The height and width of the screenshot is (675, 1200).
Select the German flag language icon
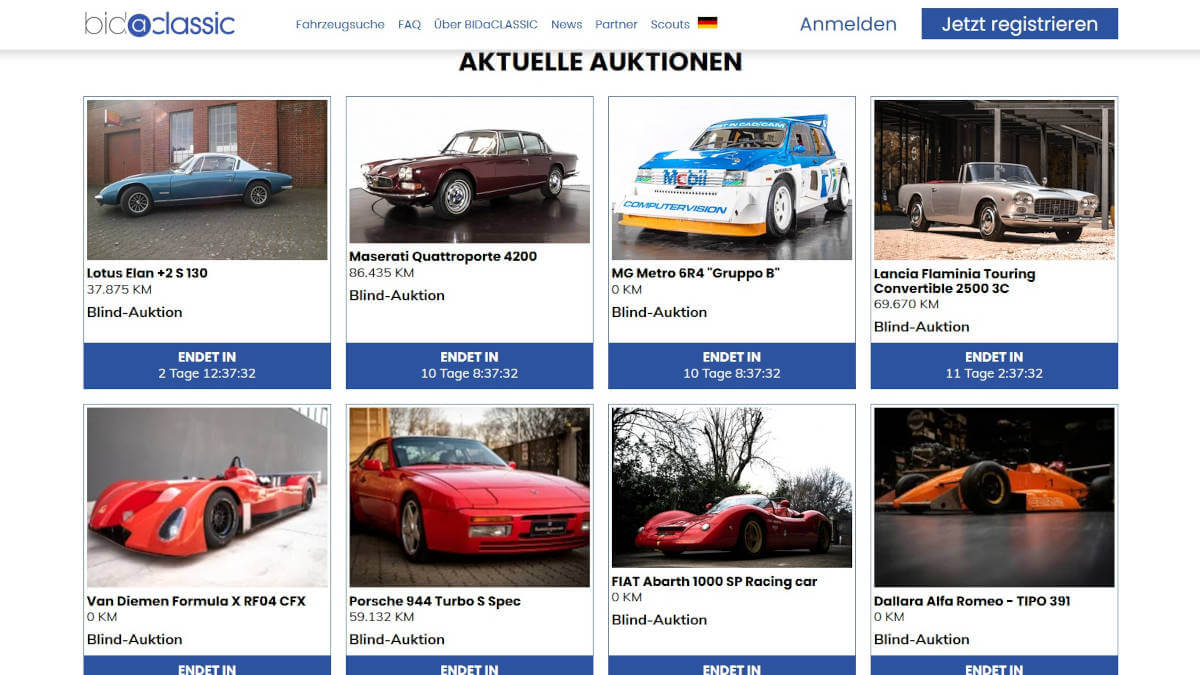(707, 24)
